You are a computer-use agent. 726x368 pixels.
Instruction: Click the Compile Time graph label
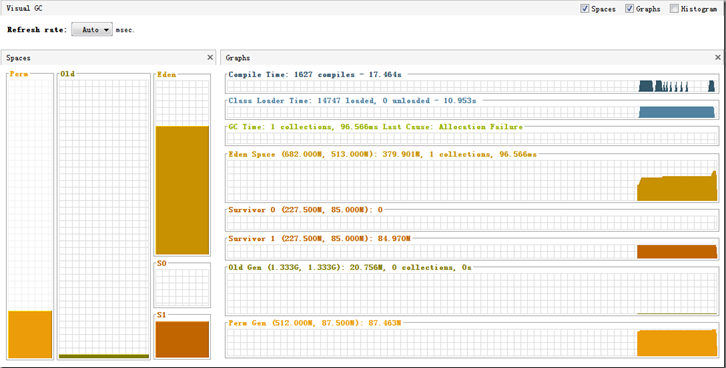click(x=315, y=74)
